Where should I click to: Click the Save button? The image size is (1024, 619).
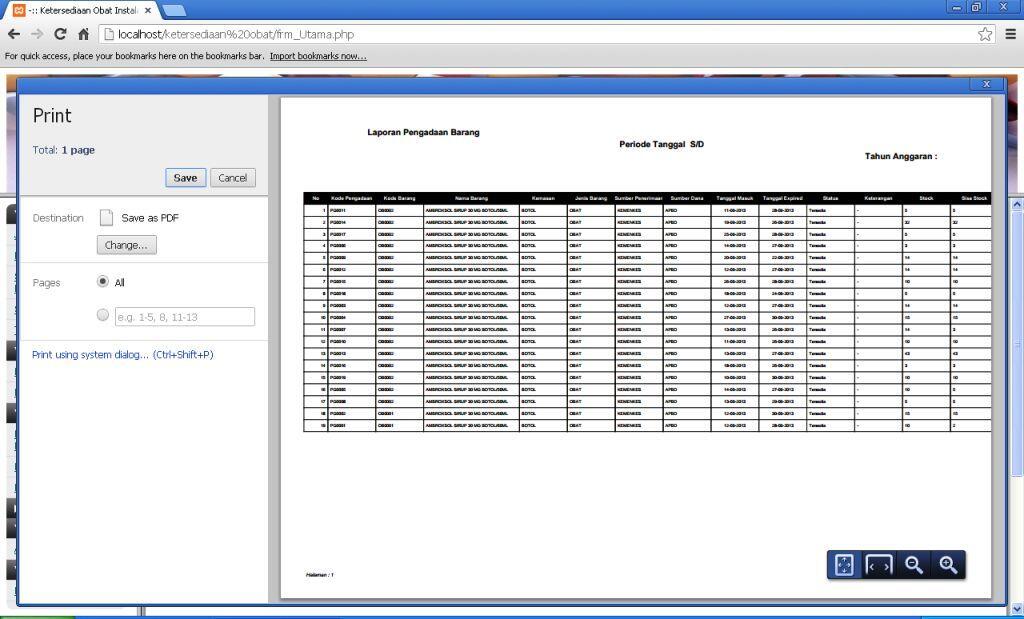[x=185, y=178]
